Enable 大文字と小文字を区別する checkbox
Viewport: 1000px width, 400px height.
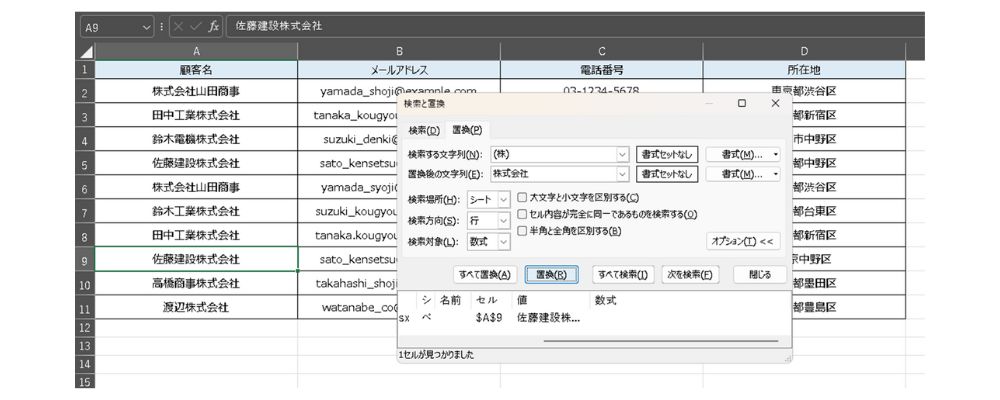coord(522,197)
